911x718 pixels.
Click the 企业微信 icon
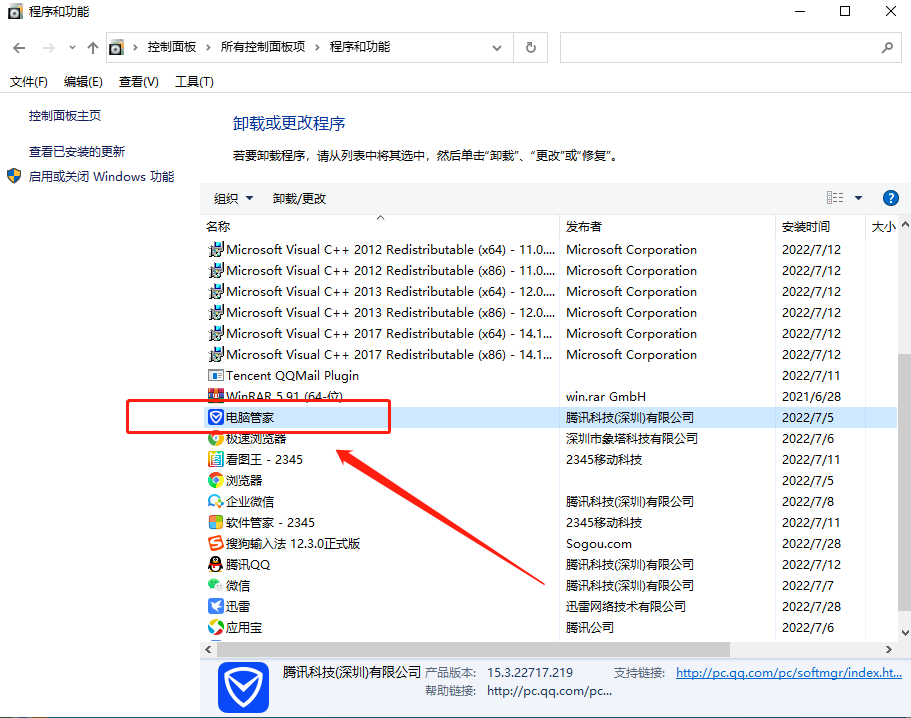(216, 501)
